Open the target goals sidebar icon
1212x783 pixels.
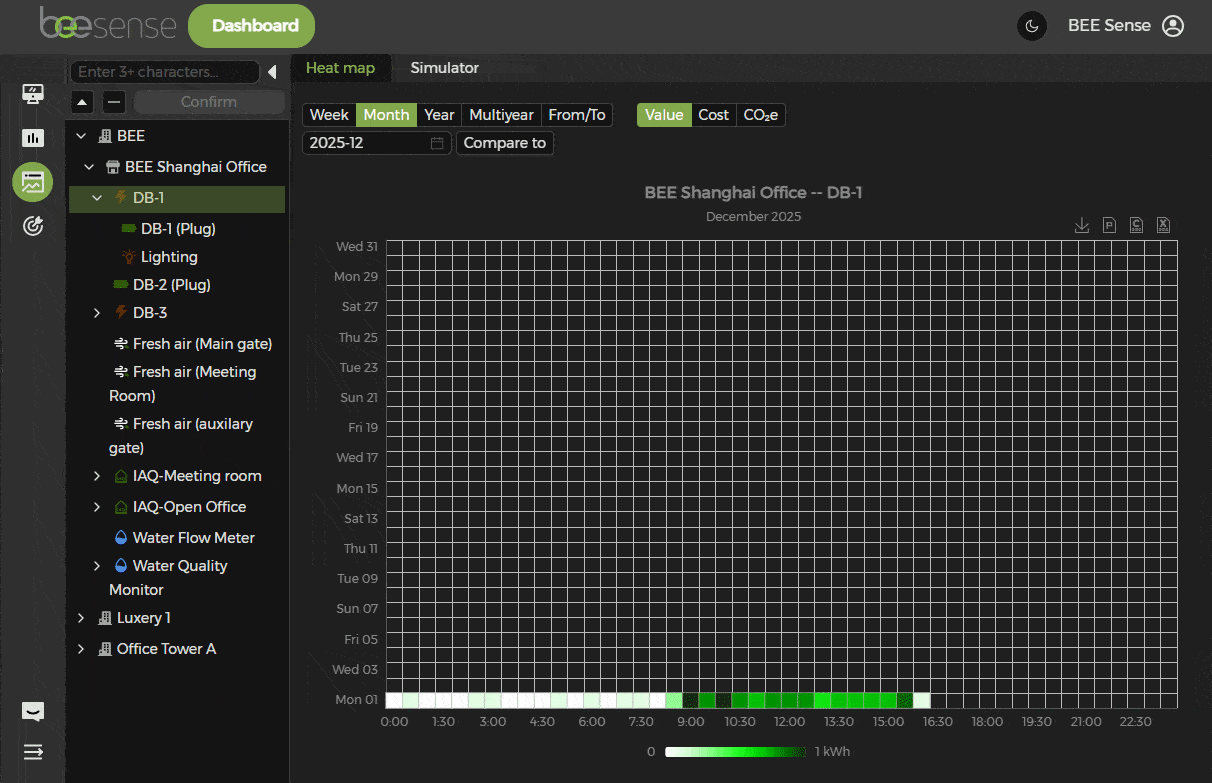click(33, 226)
